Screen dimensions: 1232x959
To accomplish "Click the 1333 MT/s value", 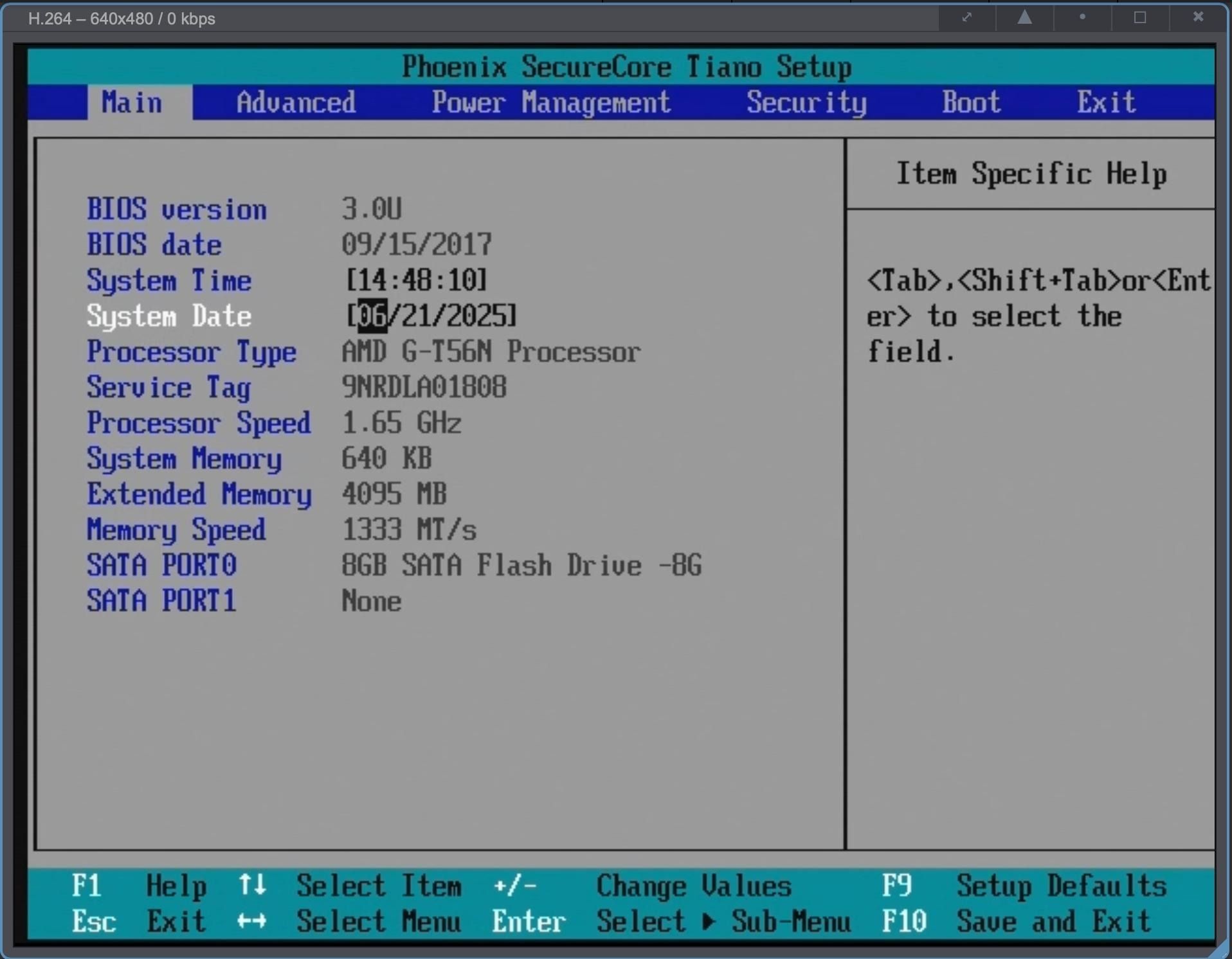I will [x=410, y=530].
